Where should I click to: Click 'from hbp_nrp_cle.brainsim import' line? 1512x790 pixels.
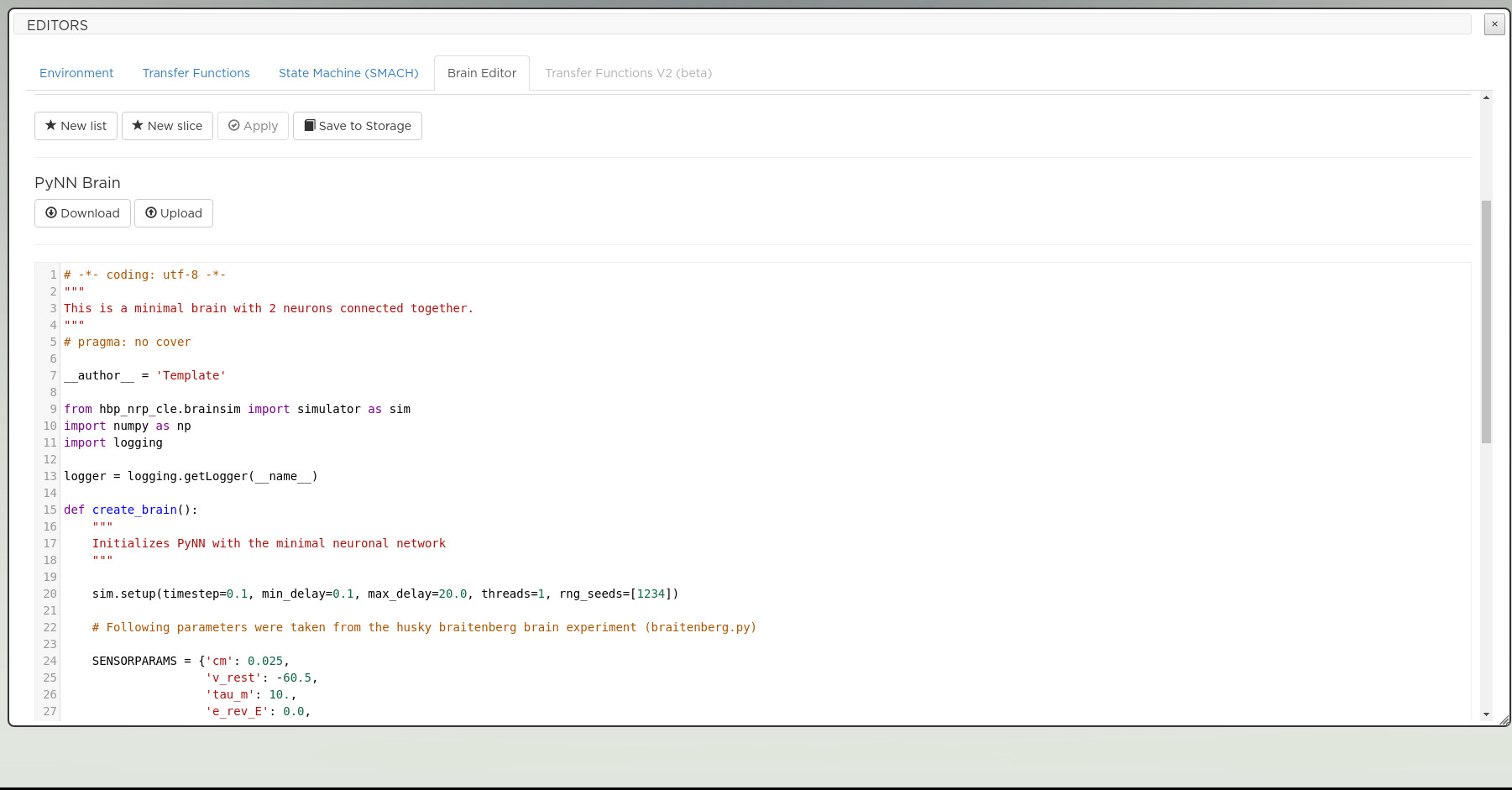237,409
